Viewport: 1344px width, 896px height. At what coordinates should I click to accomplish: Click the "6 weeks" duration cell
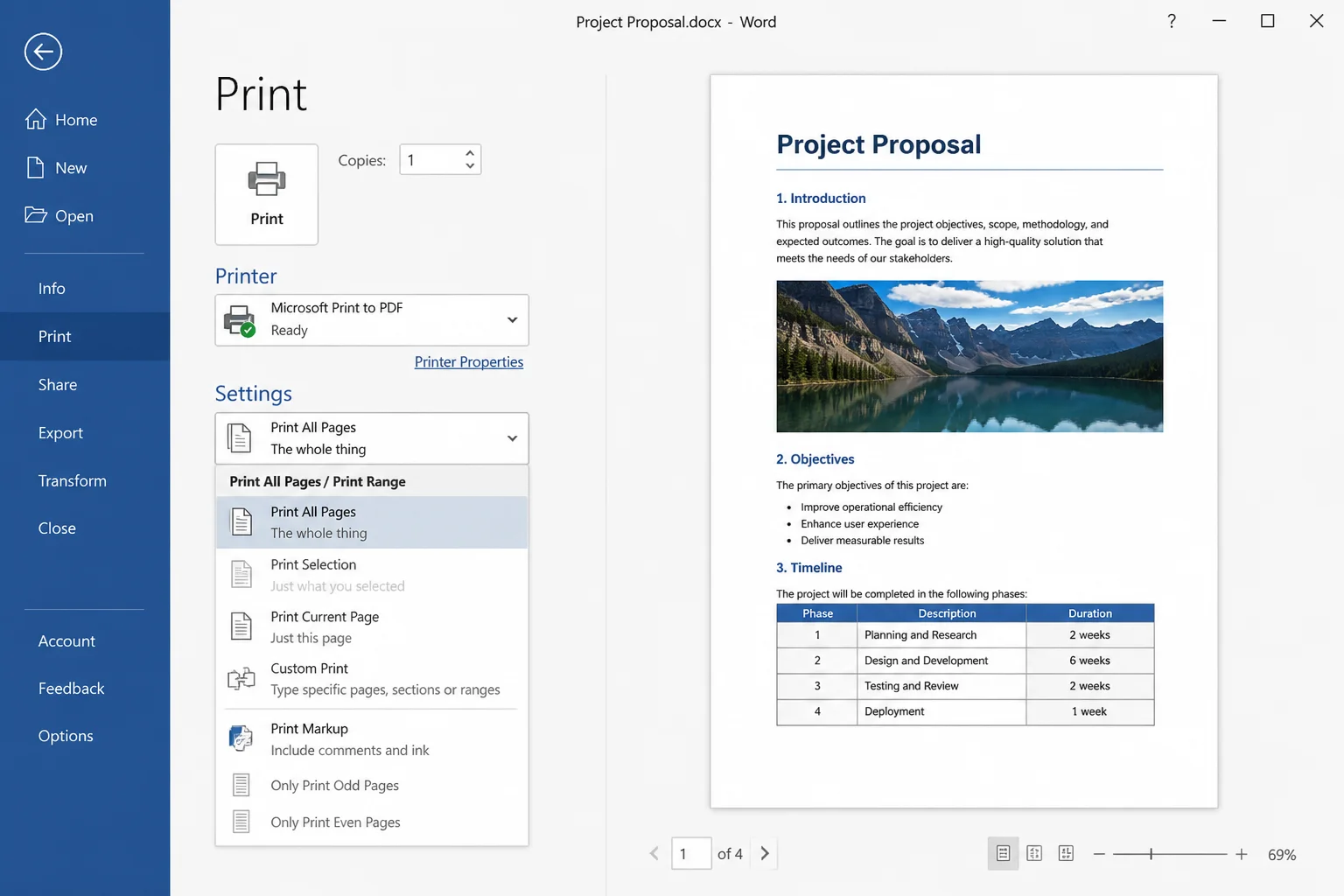coord(1089,661)
